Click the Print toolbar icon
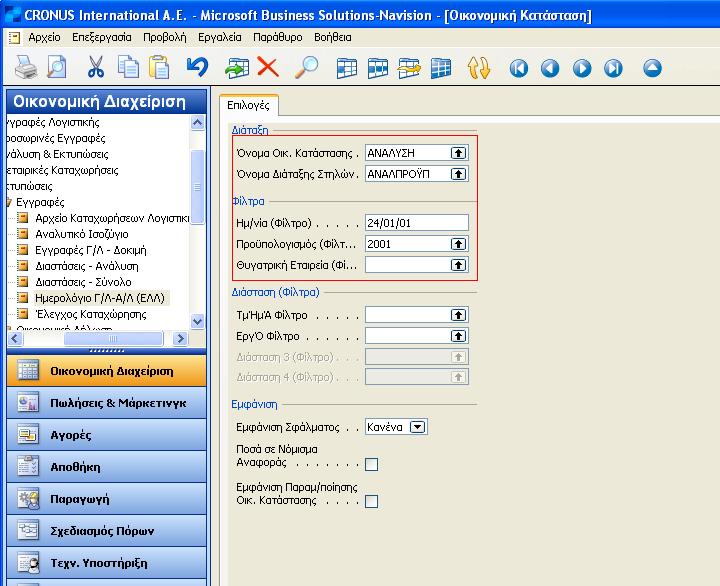 click(26, 68)
